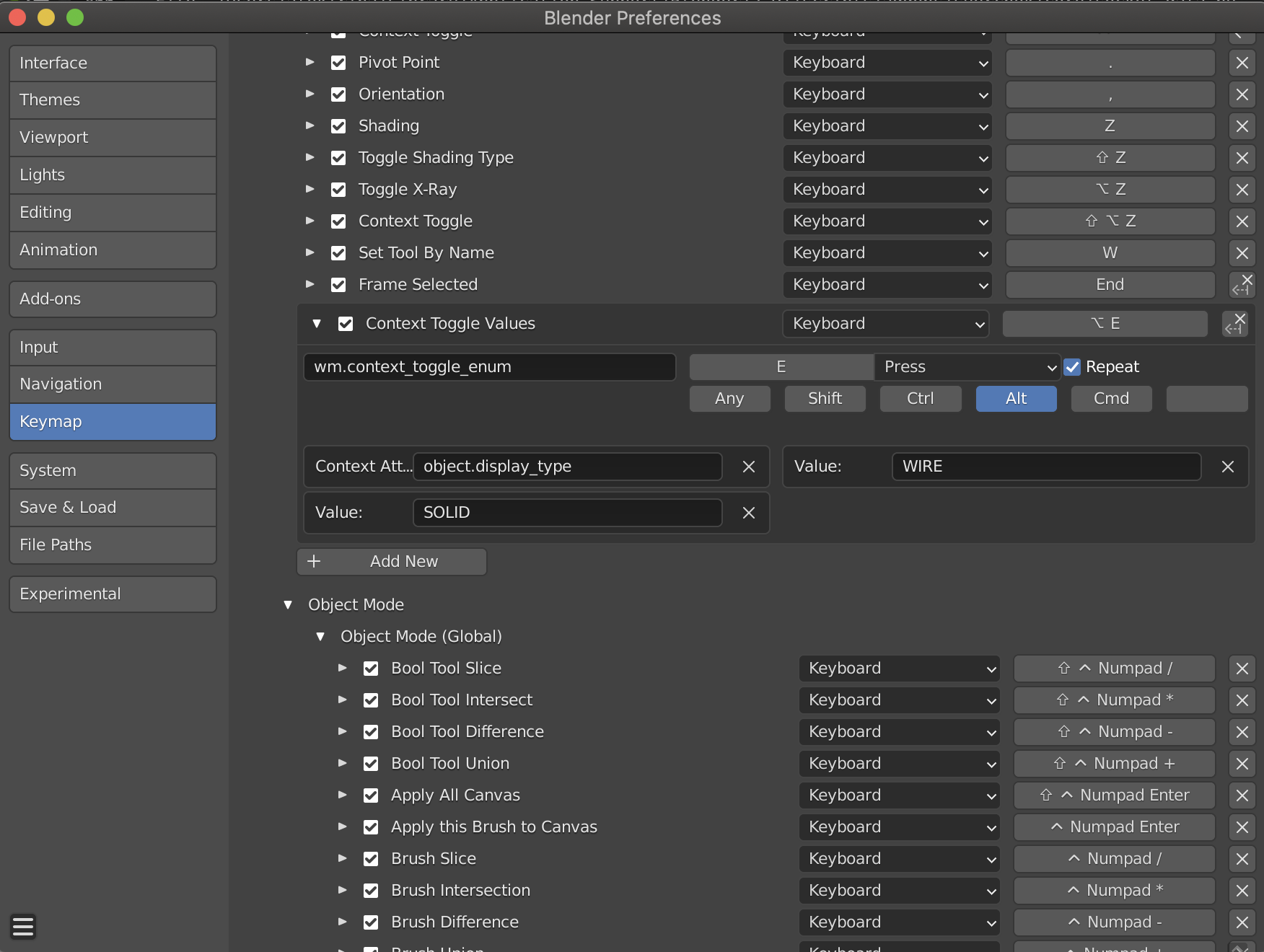
Task: Untick the Bool Tool Slice checkbox
Action: tap(371, 669)
